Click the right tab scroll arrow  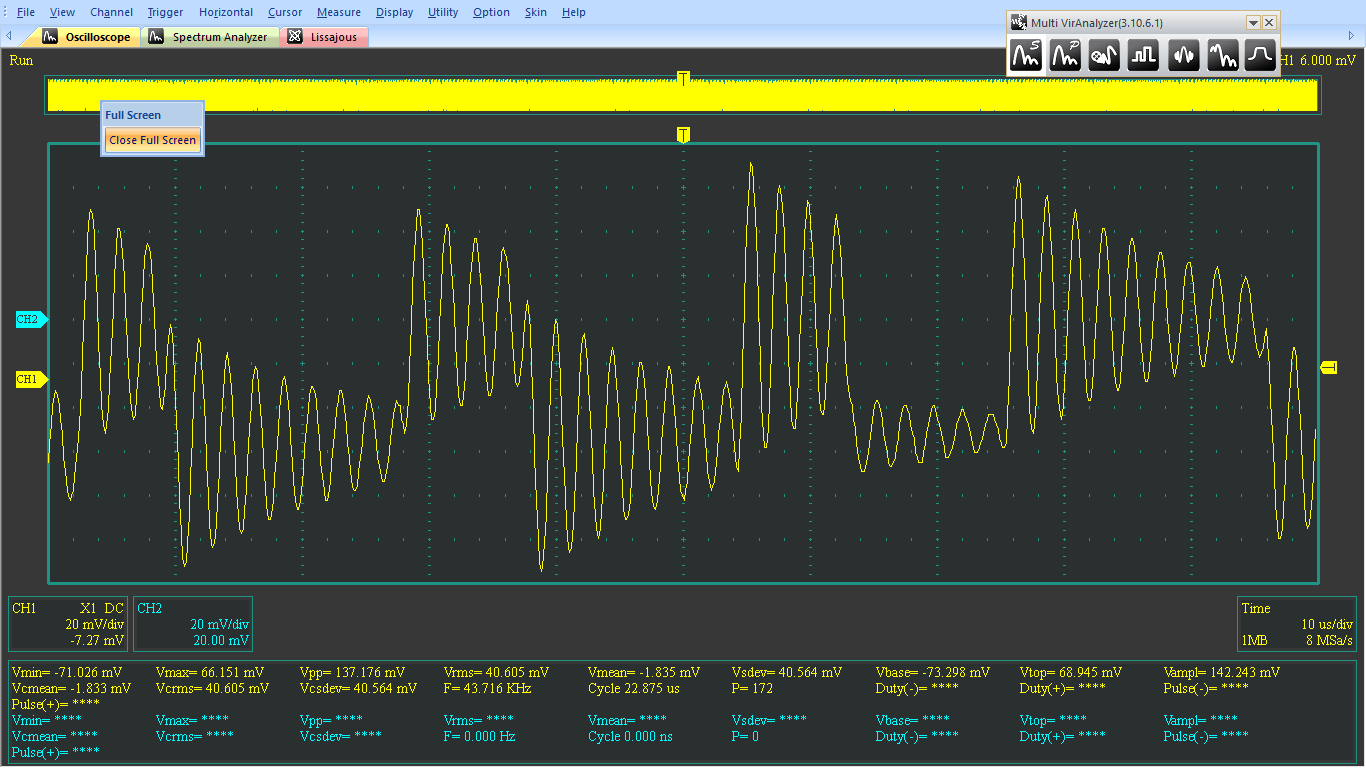[x=1351, y=36]
